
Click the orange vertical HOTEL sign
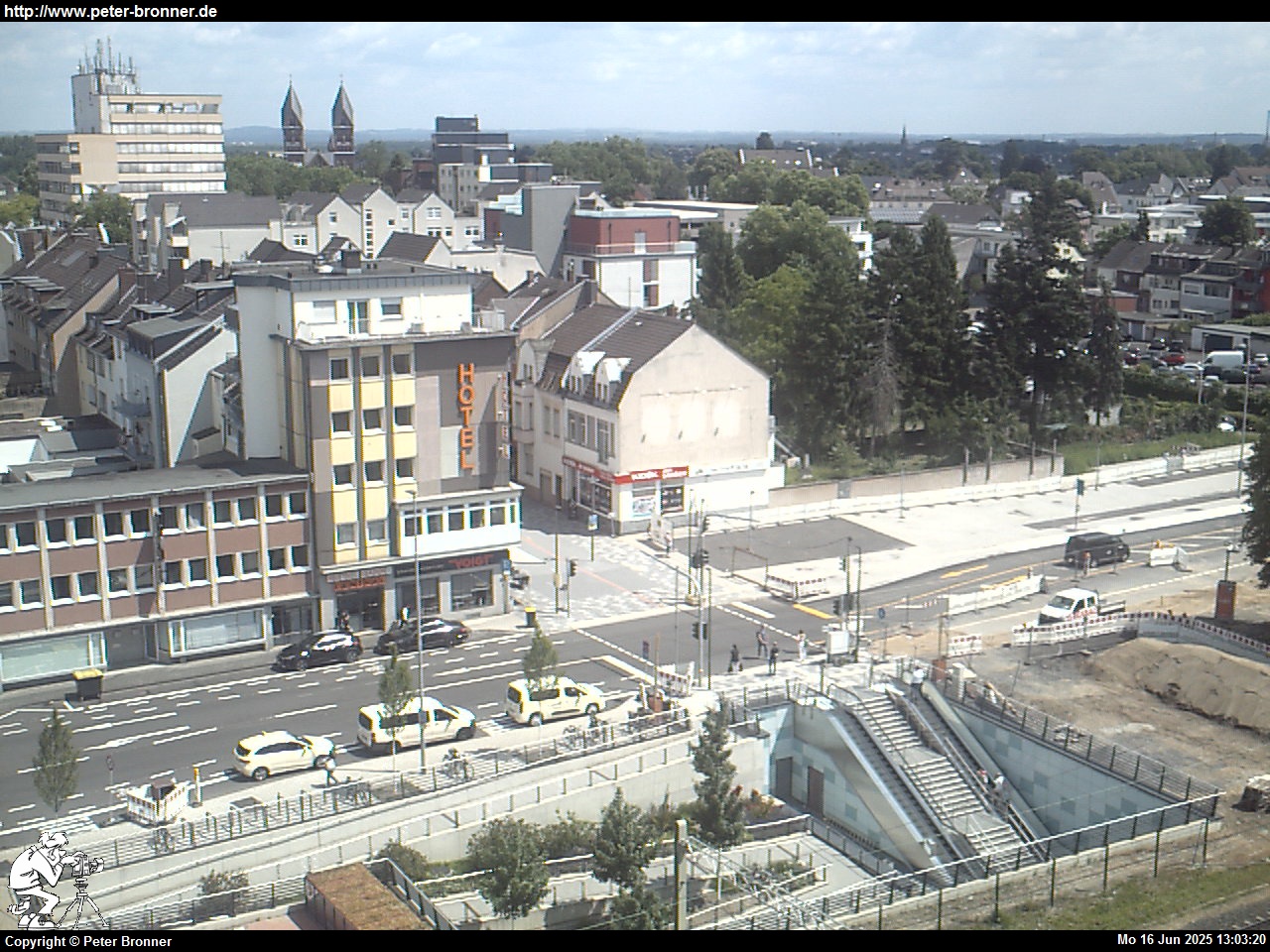(x=466, y=416)
